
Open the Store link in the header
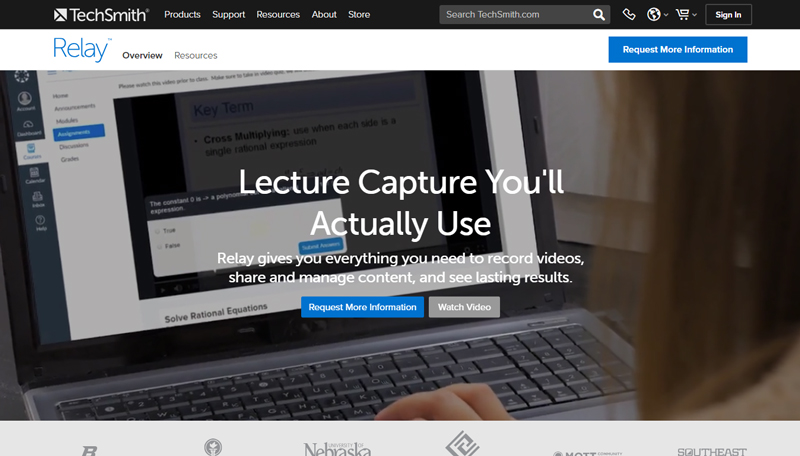point(358,15)
